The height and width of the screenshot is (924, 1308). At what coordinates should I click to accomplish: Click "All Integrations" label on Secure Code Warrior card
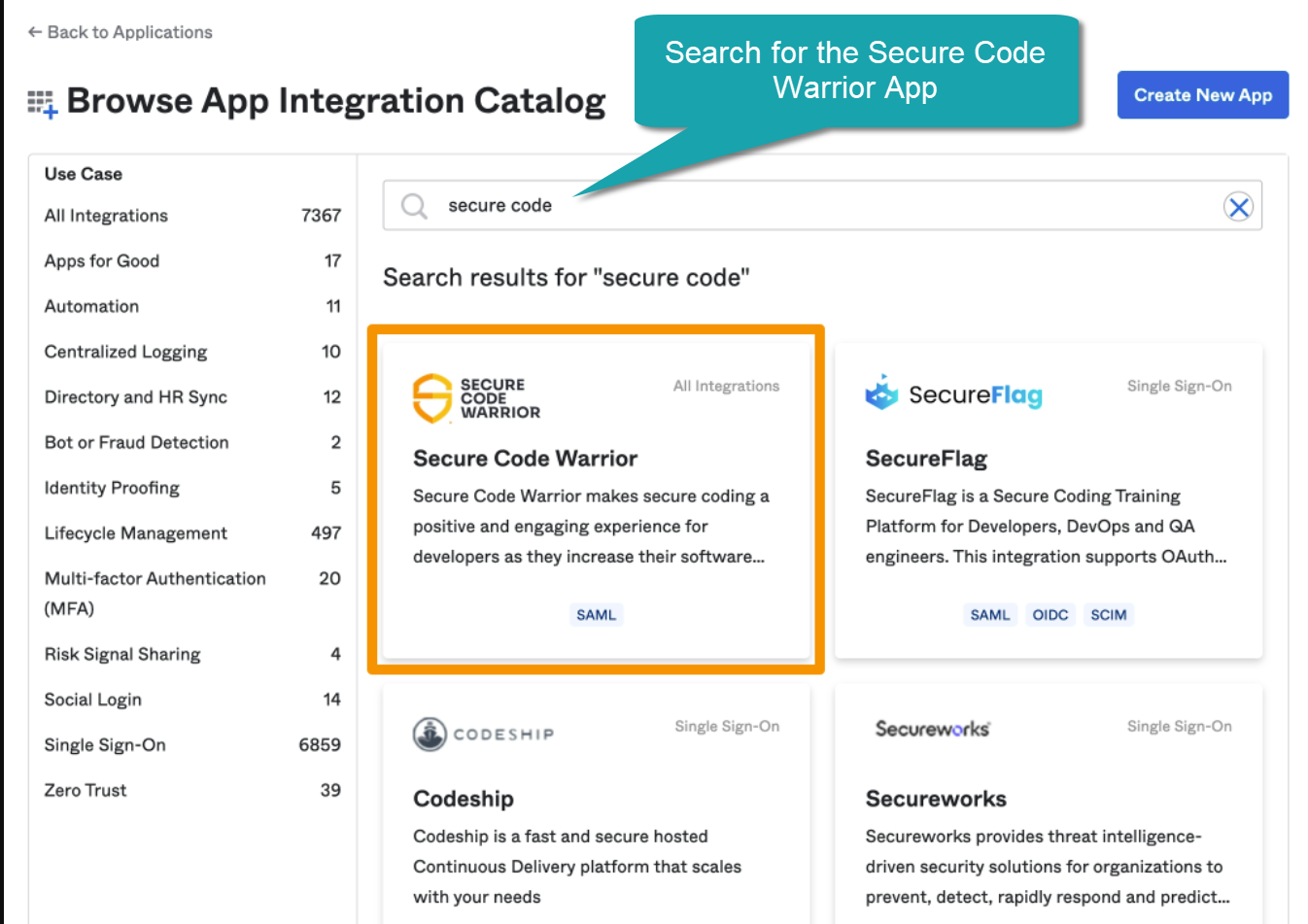(726, 386)
